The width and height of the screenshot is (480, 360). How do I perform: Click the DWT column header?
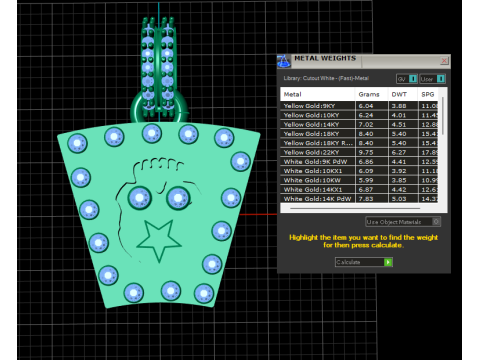coord(403,94)
